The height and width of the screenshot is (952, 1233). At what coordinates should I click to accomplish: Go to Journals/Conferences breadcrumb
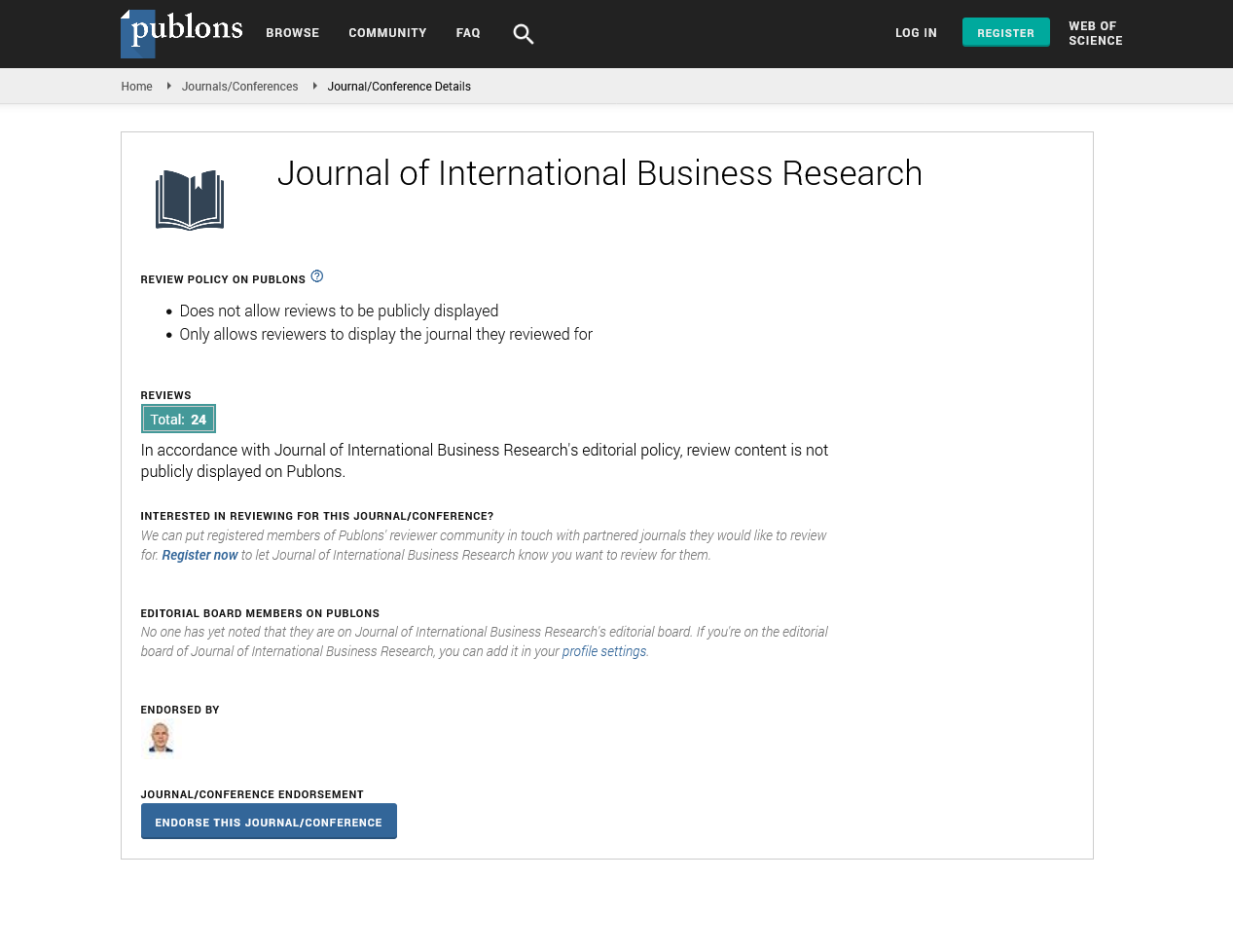point(239,87)
